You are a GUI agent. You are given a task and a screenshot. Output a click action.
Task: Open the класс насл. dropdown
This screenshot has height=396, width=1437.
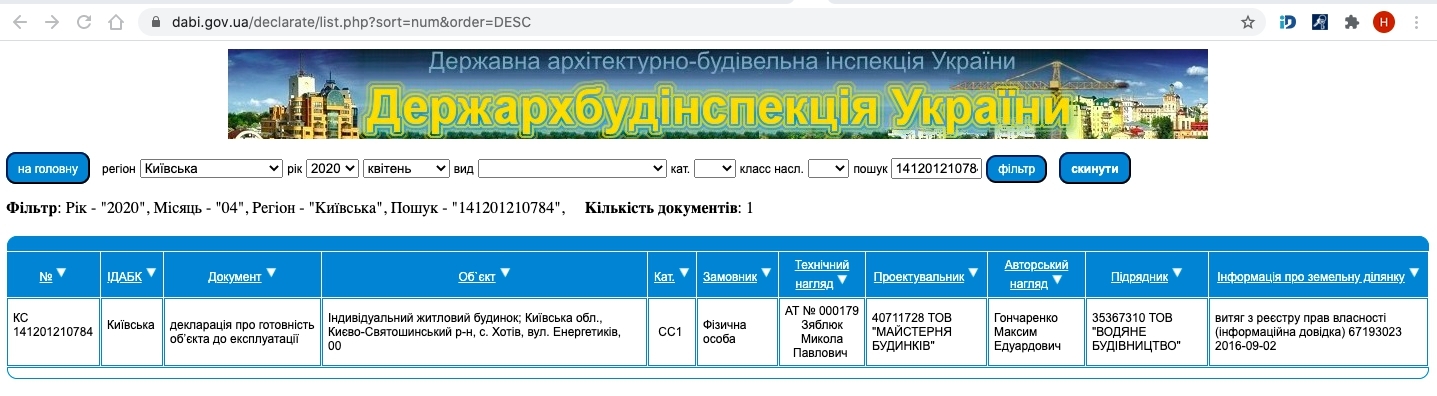(x=828, y=169)
